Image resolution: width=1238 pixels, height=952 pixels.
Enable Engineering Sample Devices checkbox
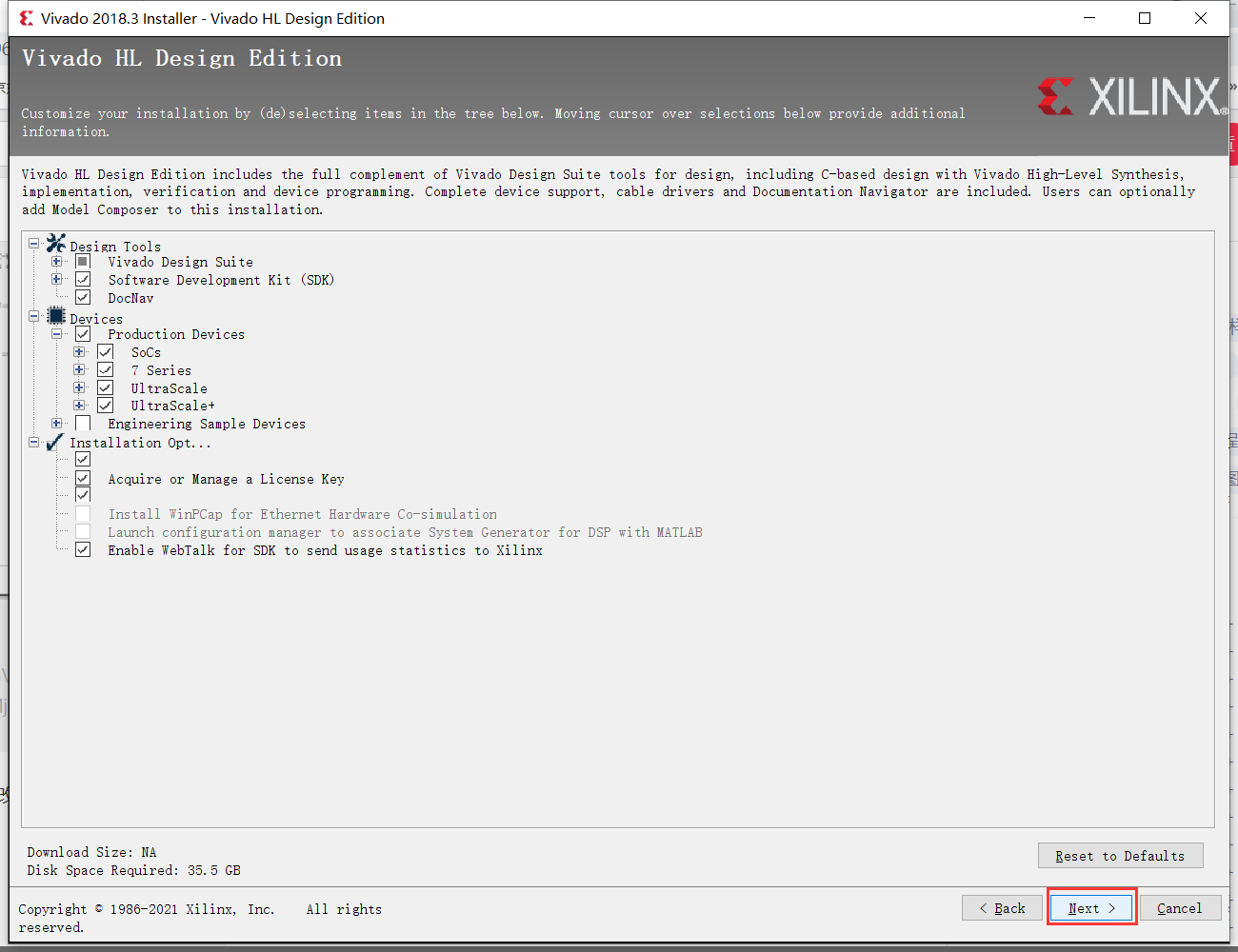(x=83, y=424)
